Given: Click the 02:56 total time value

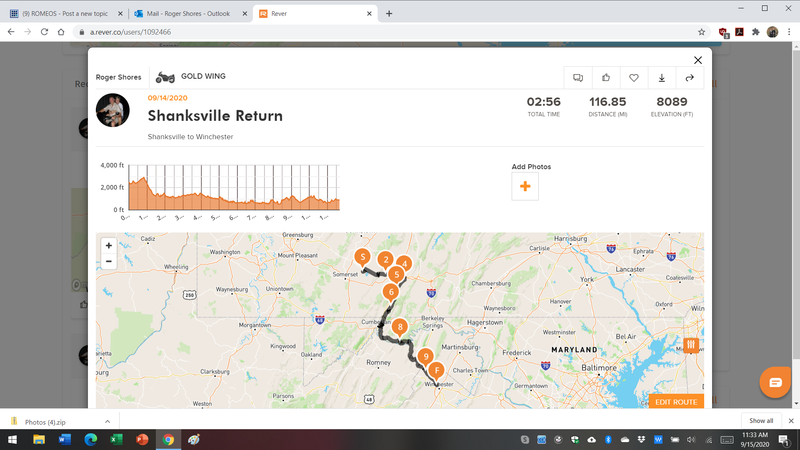Looking at the screenshot, I should (543, 102).
